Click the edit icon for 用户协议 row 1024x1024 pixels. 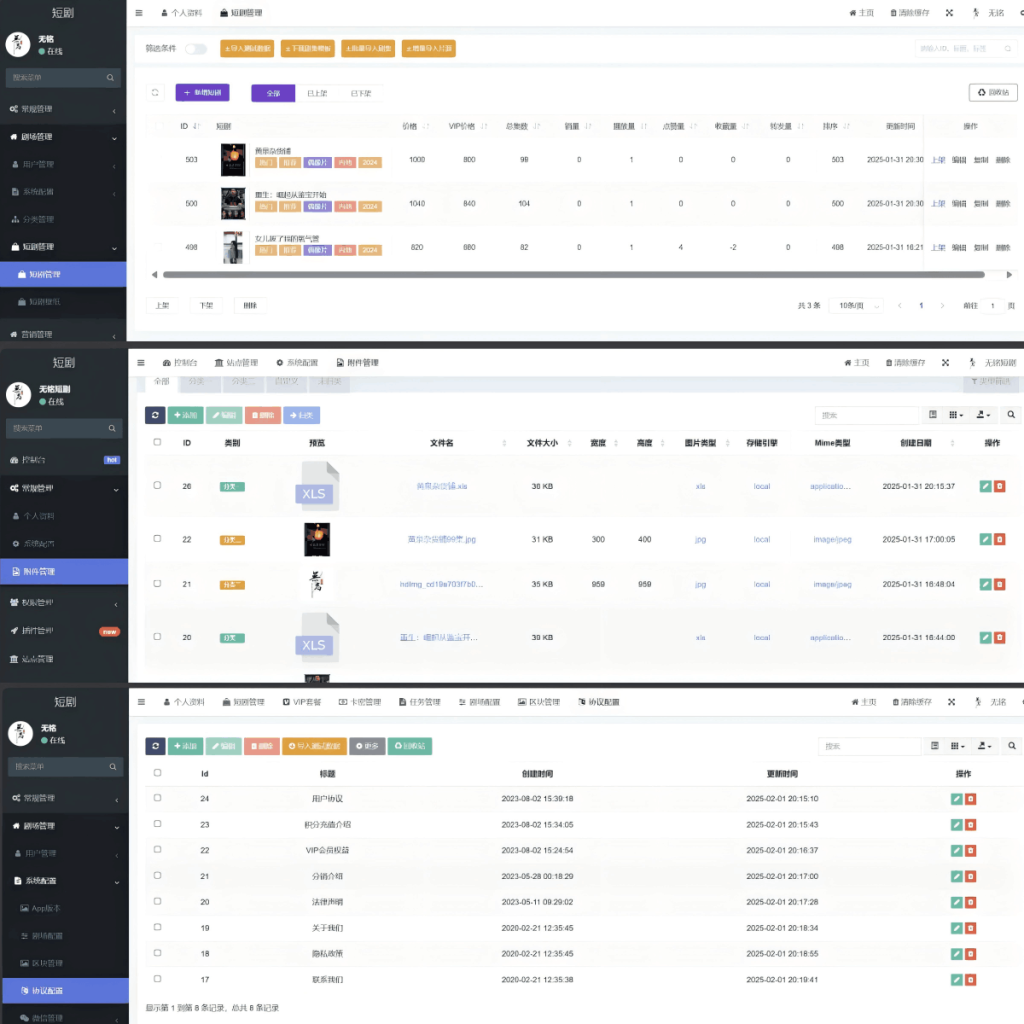pos(956,799)
